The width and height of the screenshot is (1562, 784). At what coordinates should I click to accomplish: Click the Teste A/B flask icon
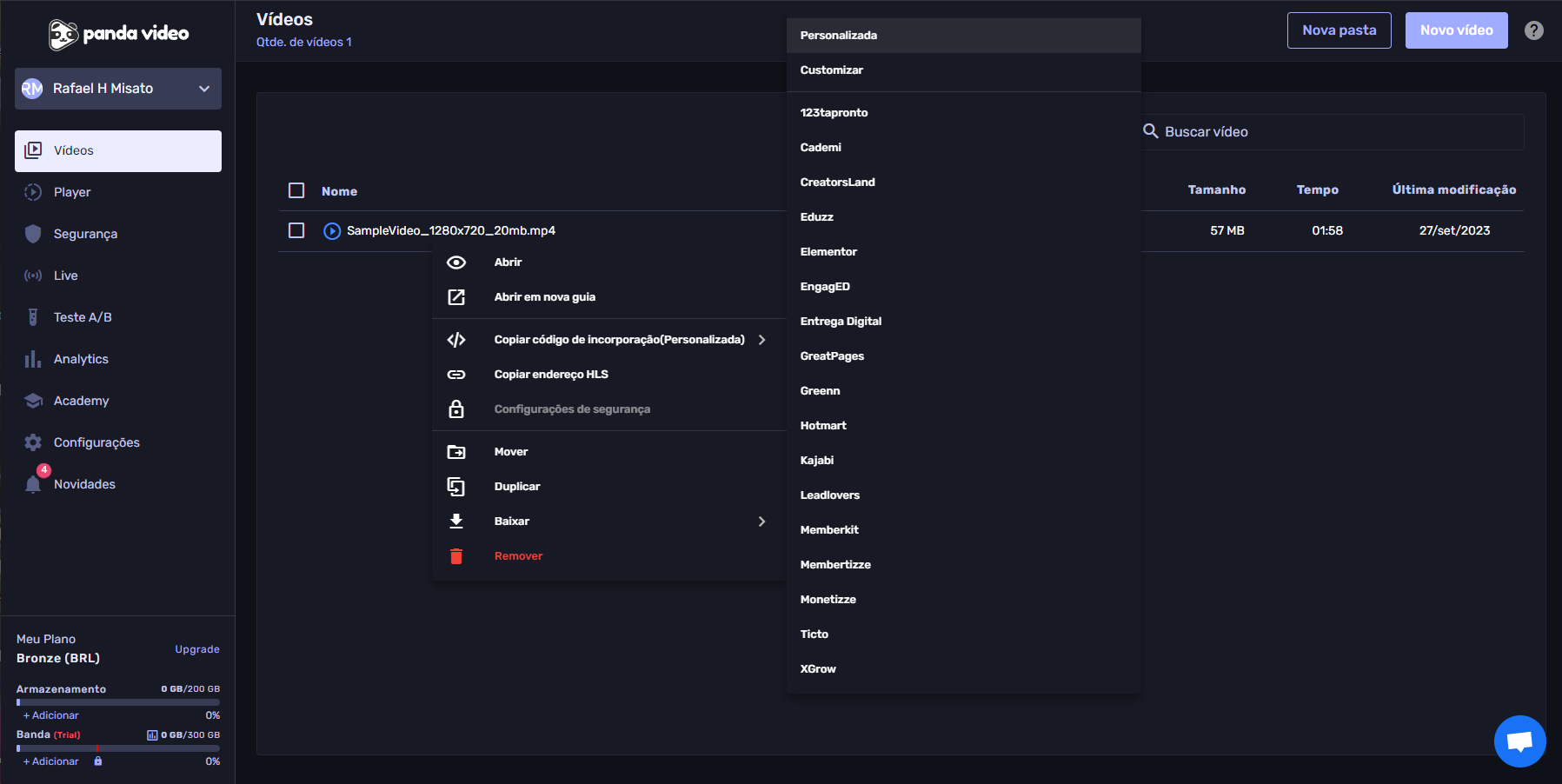point(33,317)
